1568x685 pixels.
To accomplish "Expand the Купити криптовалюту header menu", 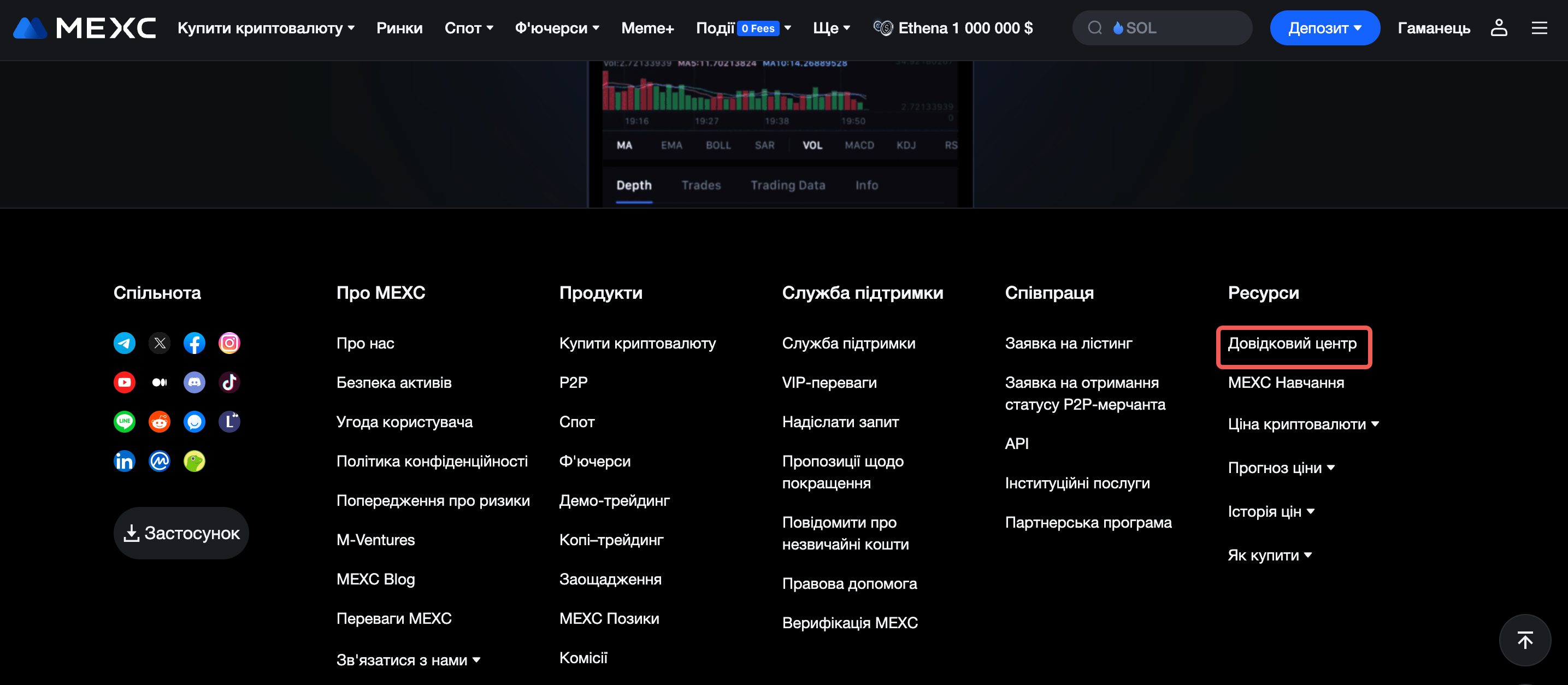I will pyautogui.click(x=266, y=28).
